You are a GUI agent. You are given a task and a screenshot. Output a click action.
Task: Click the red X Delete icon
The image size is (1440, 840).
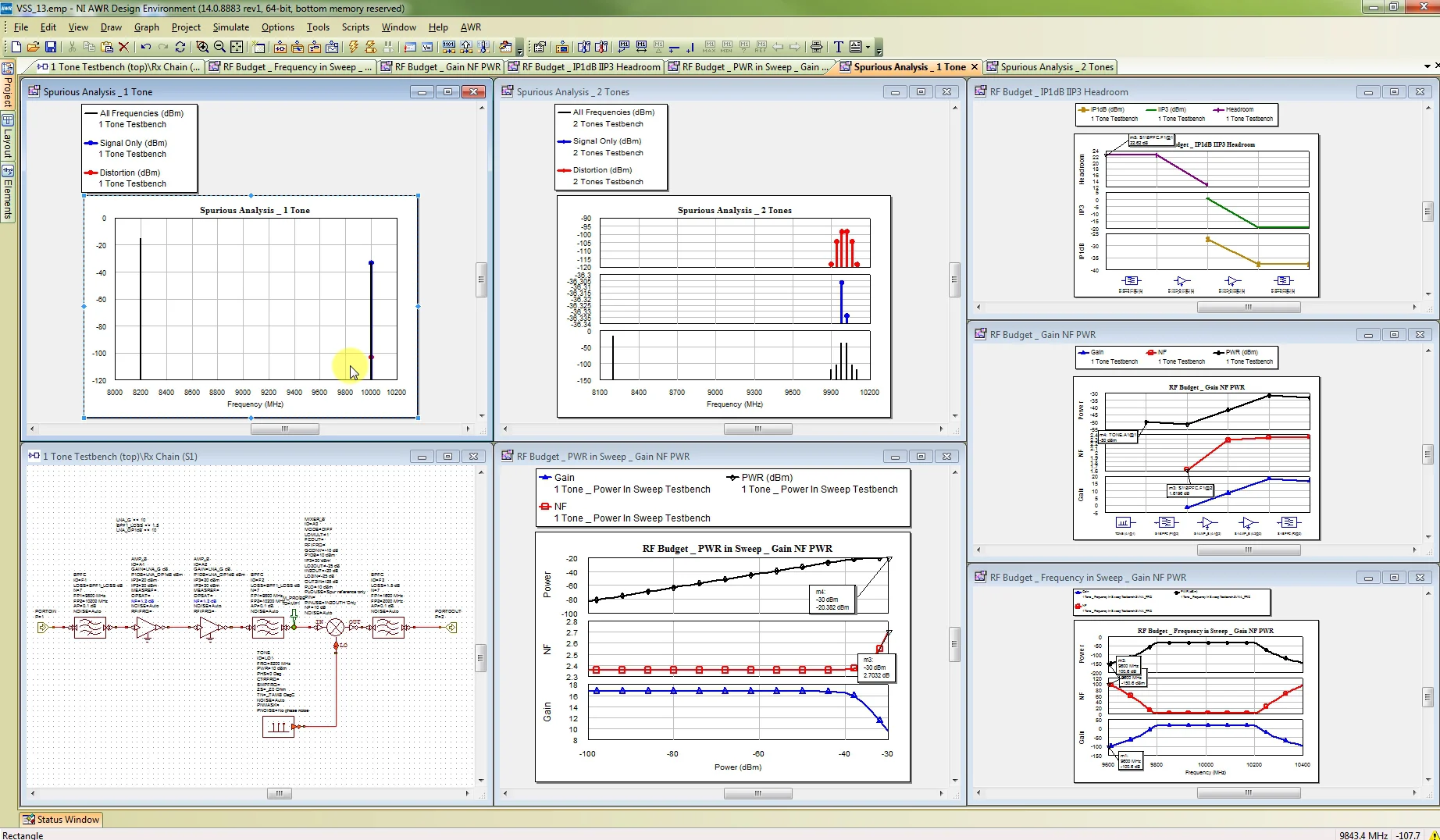coord(123,47)
